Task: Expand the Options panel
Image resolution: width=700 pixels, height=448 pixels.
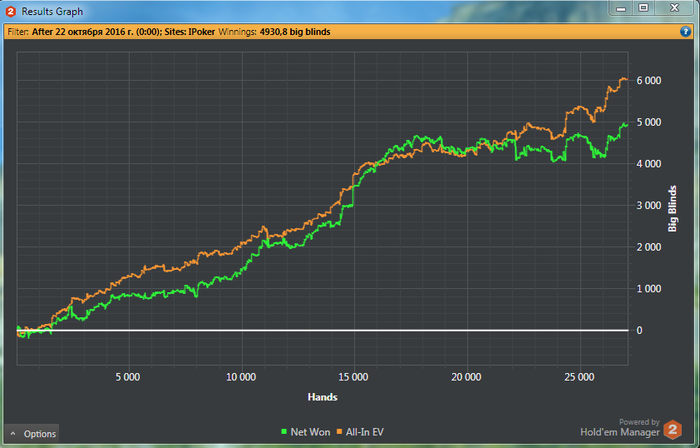Action: (32, 433)
